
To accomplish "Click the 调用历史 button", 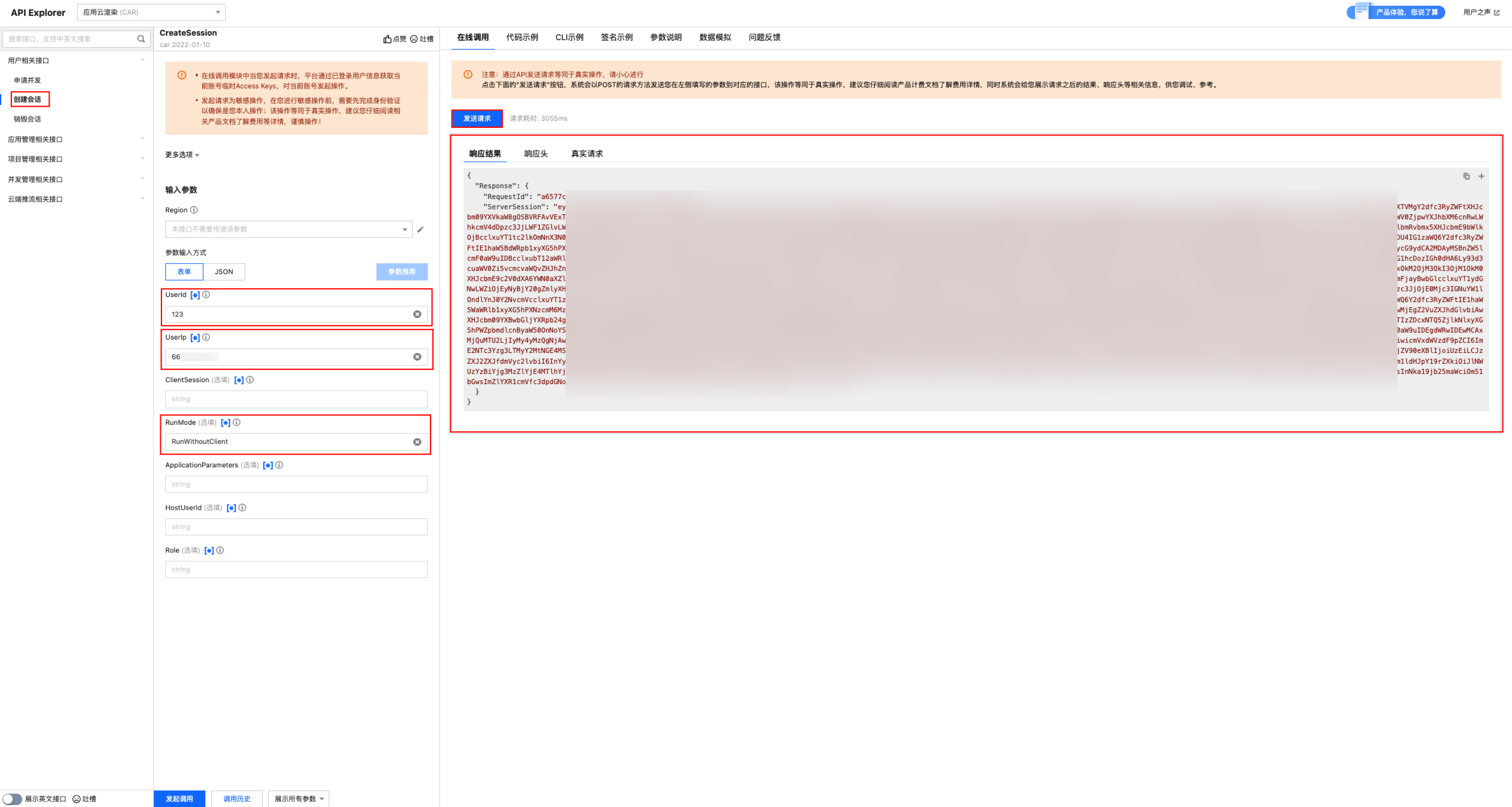I will point(237,799).
